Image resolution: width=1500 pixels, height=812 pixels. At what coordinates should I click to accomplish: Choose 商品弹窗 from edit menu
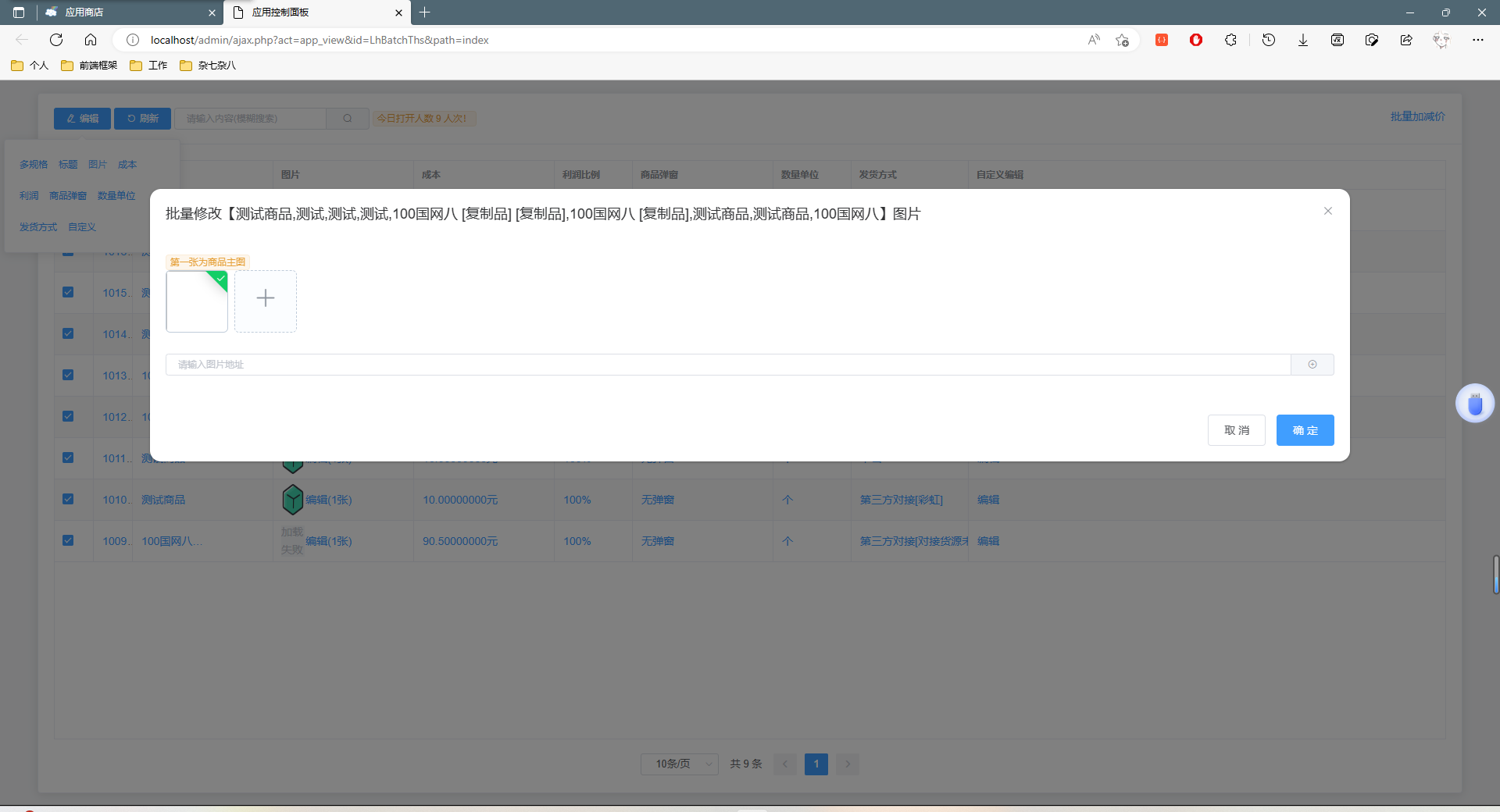click(x=68, y=196)
